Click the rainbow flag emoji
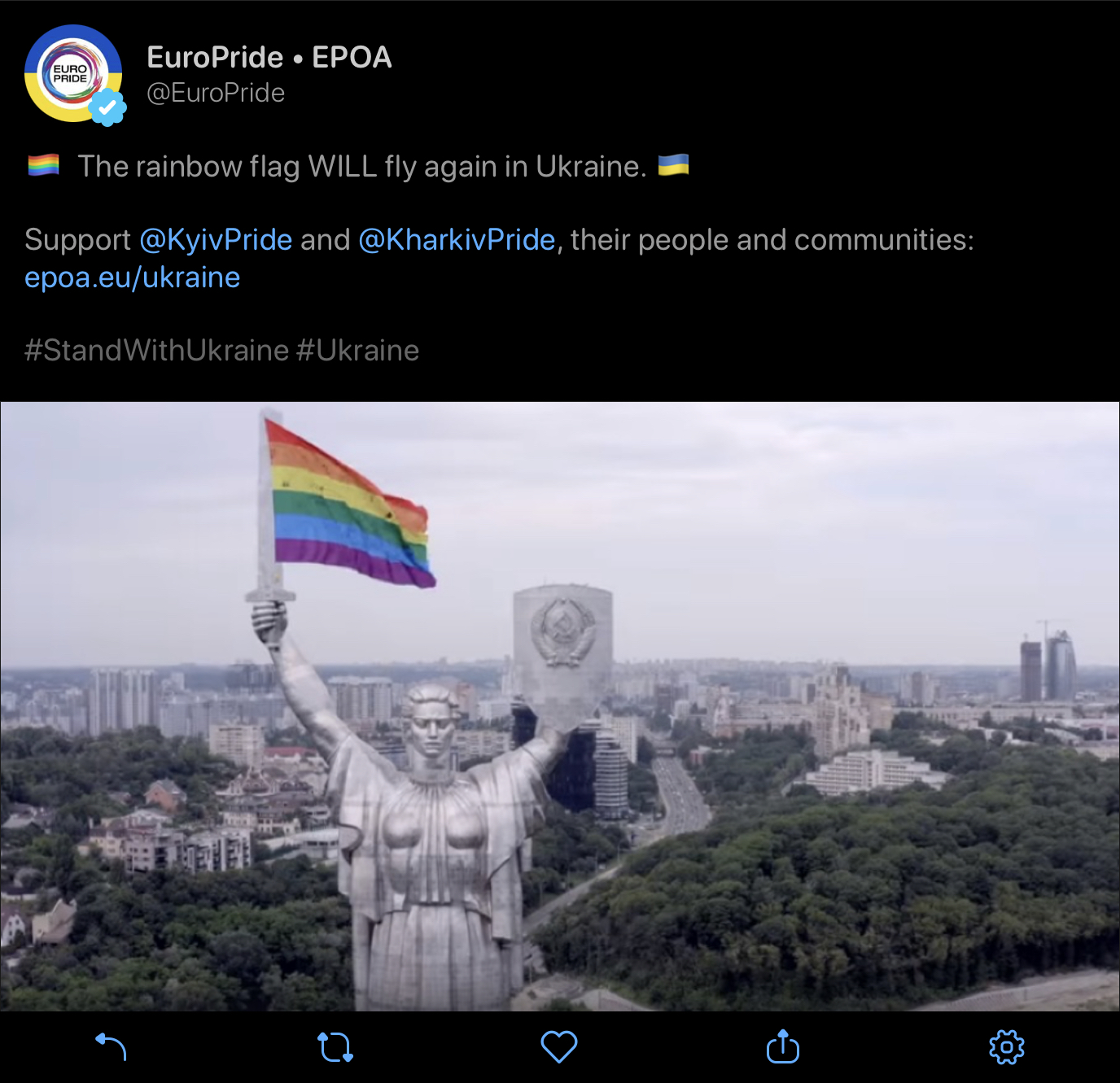Viewport: 1120px width, 1083px height. pyautogui.click(x=43, y=165)
